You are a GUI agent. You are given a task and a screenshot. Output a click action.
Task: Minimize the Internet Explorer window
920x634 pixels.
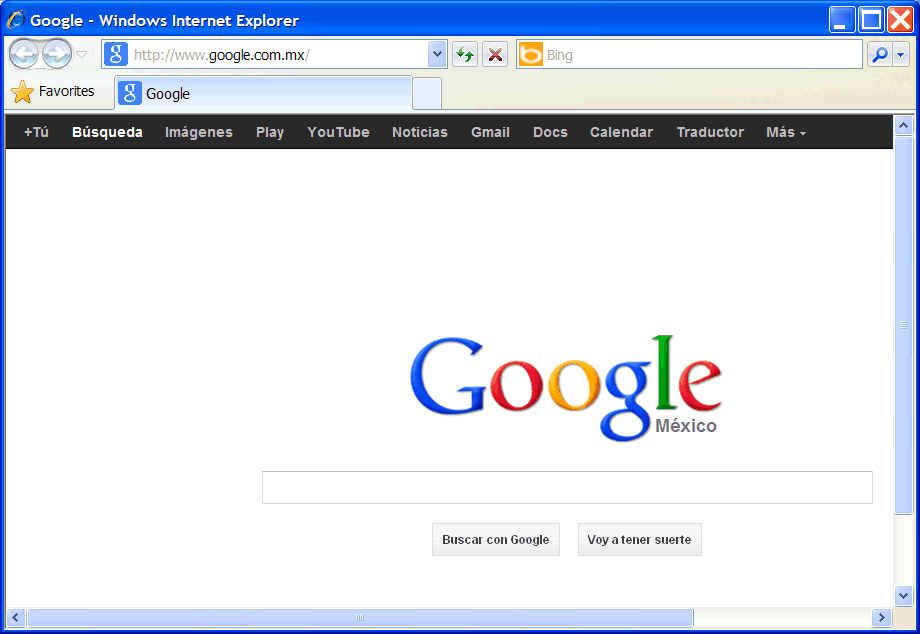point(841,19)
